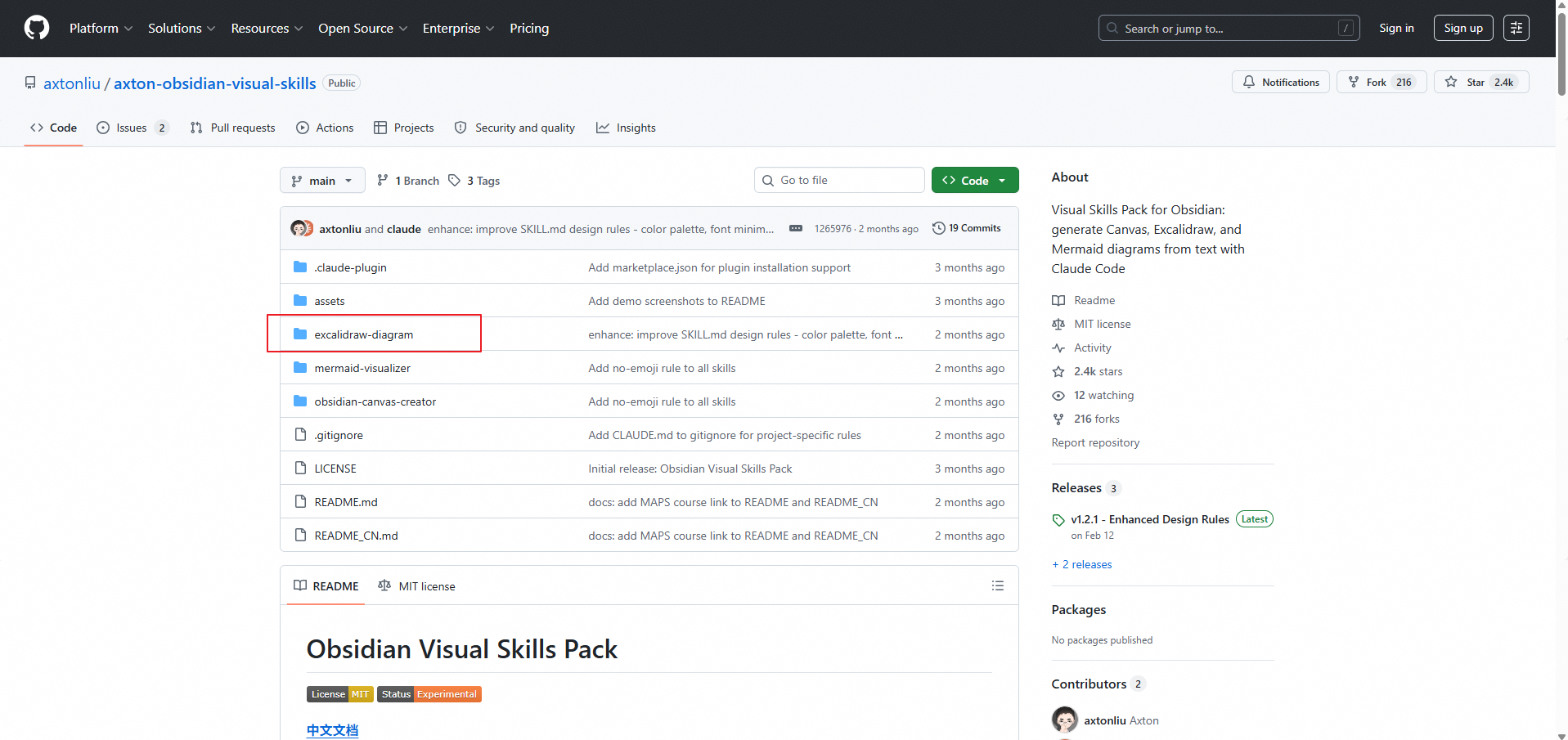1568x740 pixels.
Task: Expand the Enterprise menu
Action: [458, 28]
